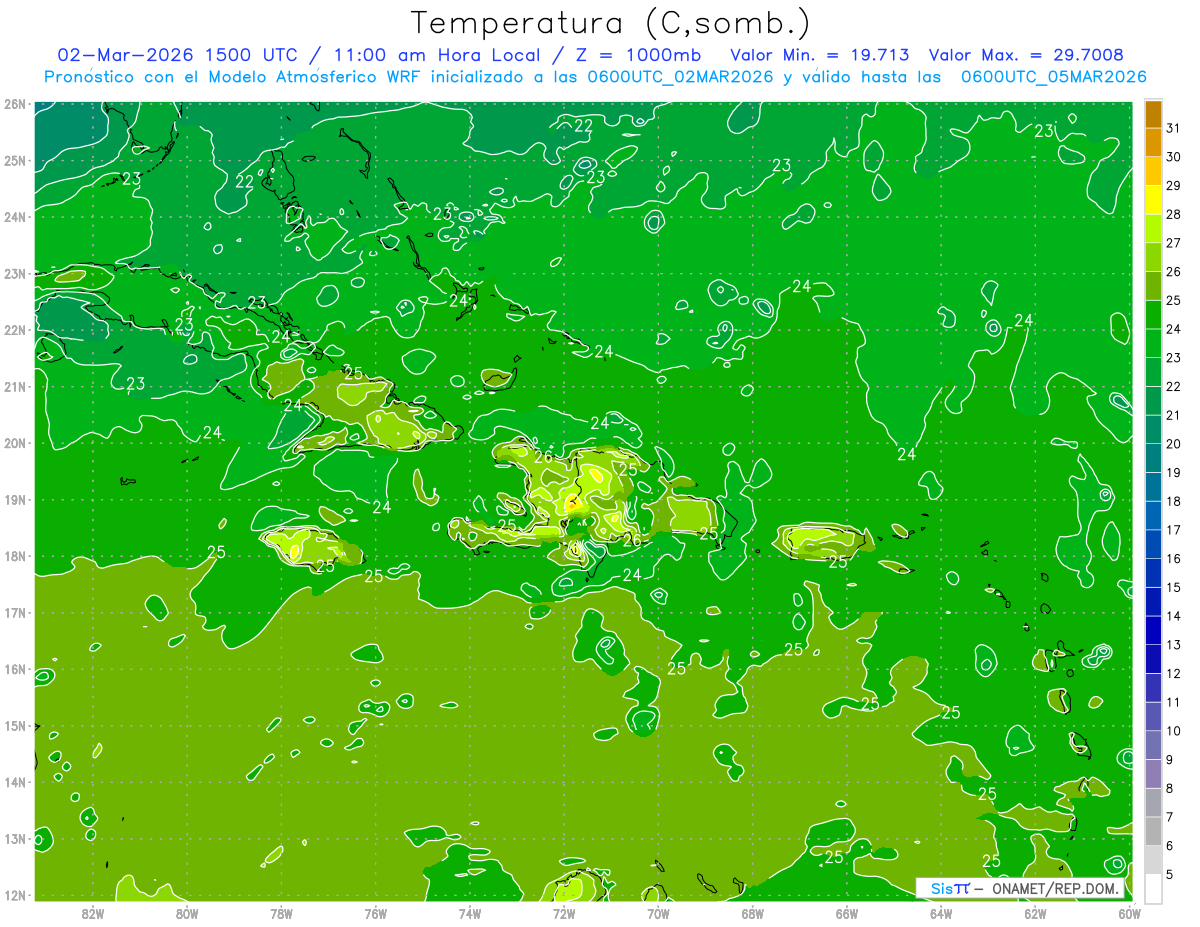Click the '15N' latitude axis label
This screenshot has width=1200, height=927.
click(x=15, y=725)
